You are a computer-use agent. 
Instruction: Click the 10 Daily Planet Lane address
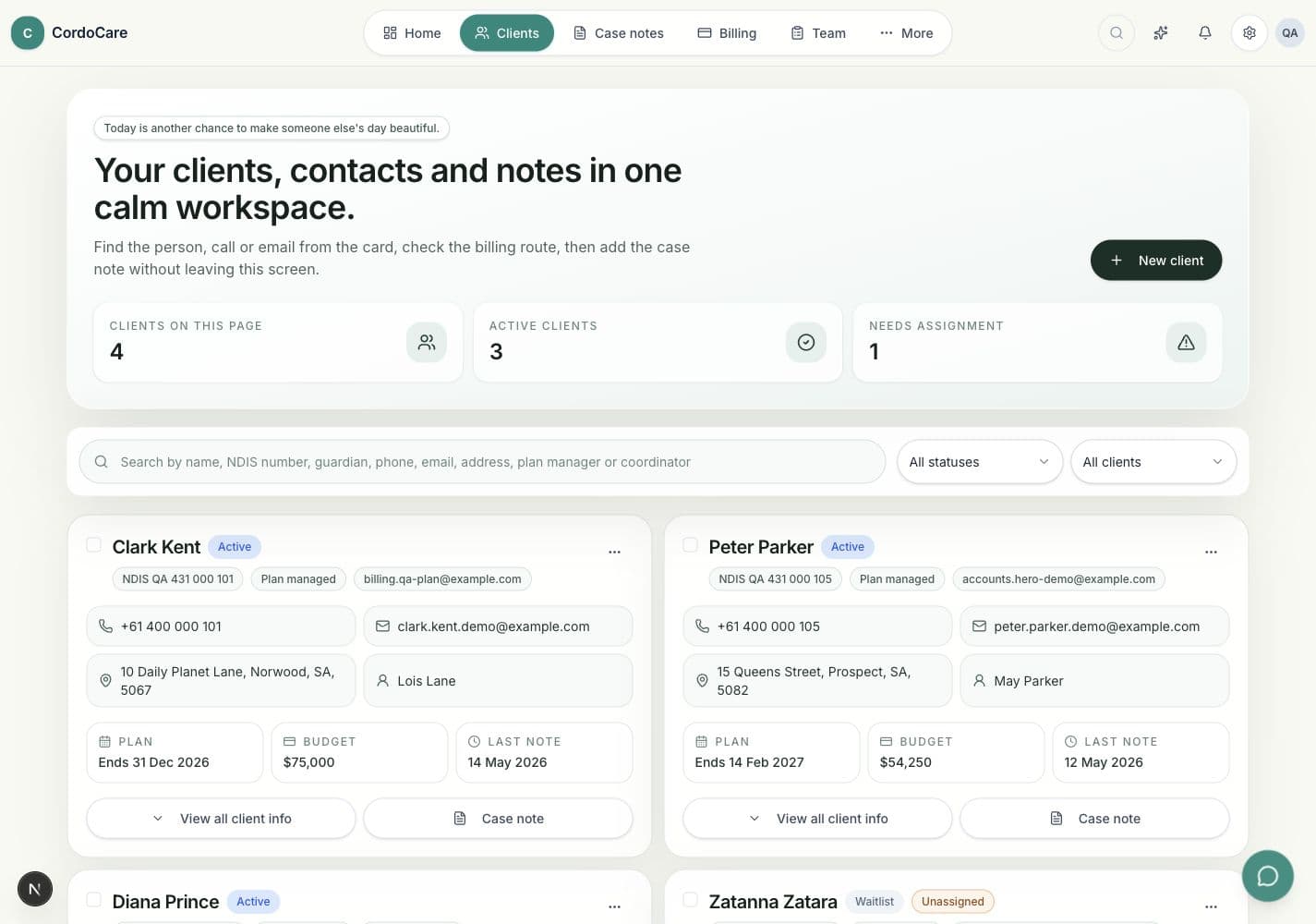point(221,681)
